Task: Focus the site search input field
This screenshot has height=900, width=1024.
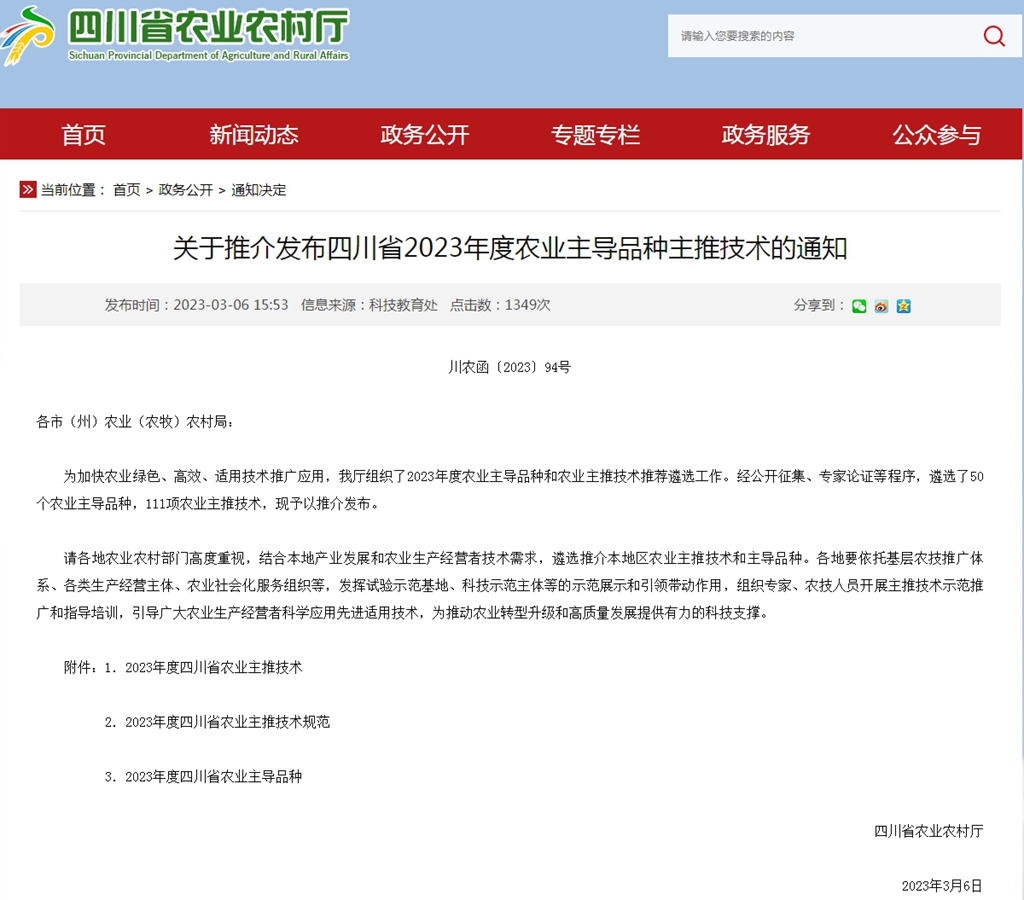Action: pos(820,36)
